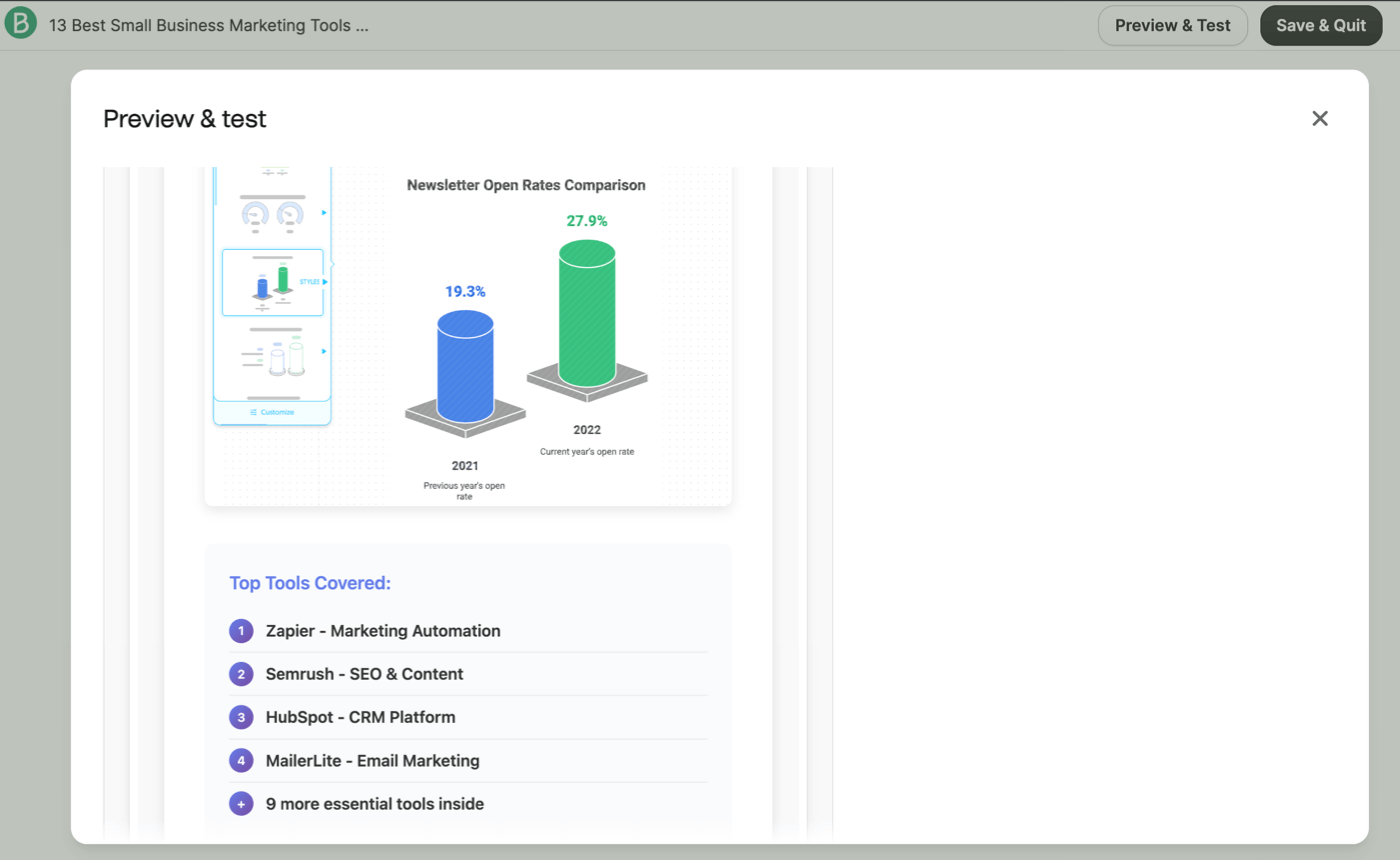
Task: Click the green 2022 cylinder bar
Action: [587, 313]
